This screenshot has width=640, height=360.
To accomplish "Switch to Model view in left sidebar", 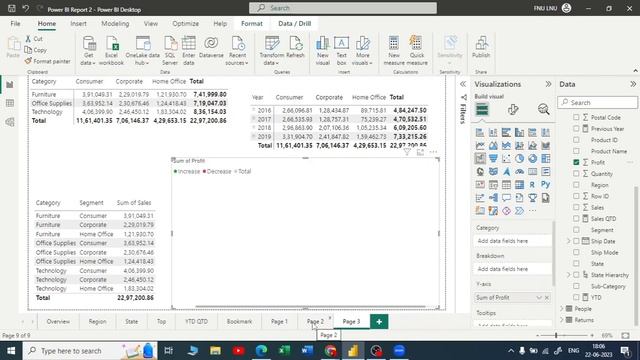I will (x=10, y=122).
